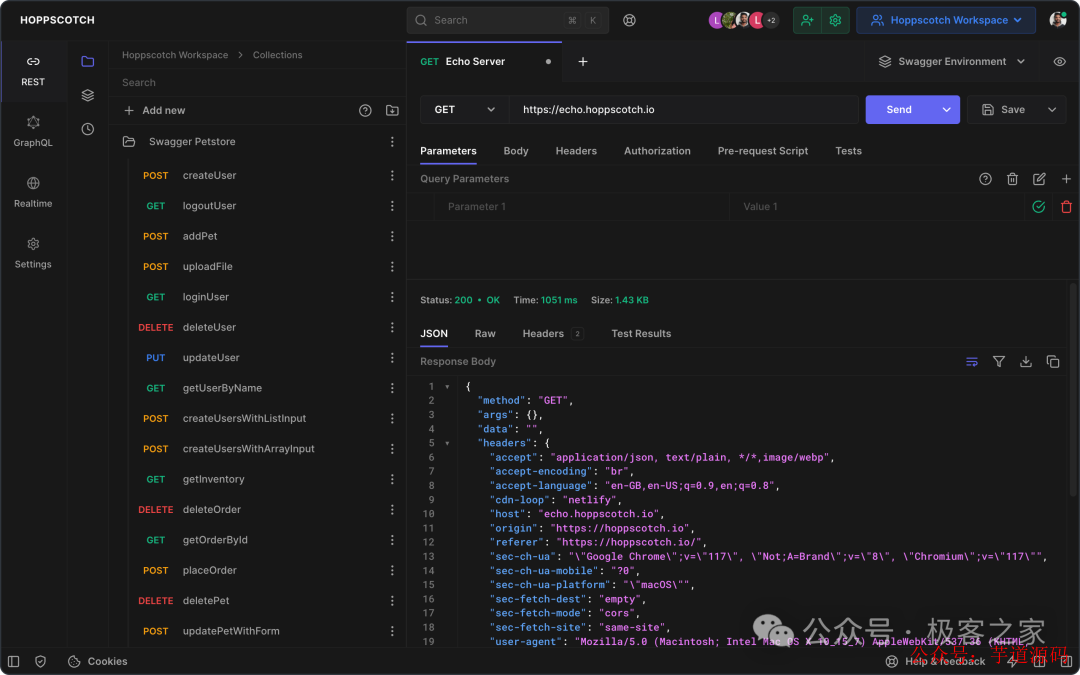Open the three-dot menu for createUser
Screen dimensions: 1080x675
click(392, 176)
